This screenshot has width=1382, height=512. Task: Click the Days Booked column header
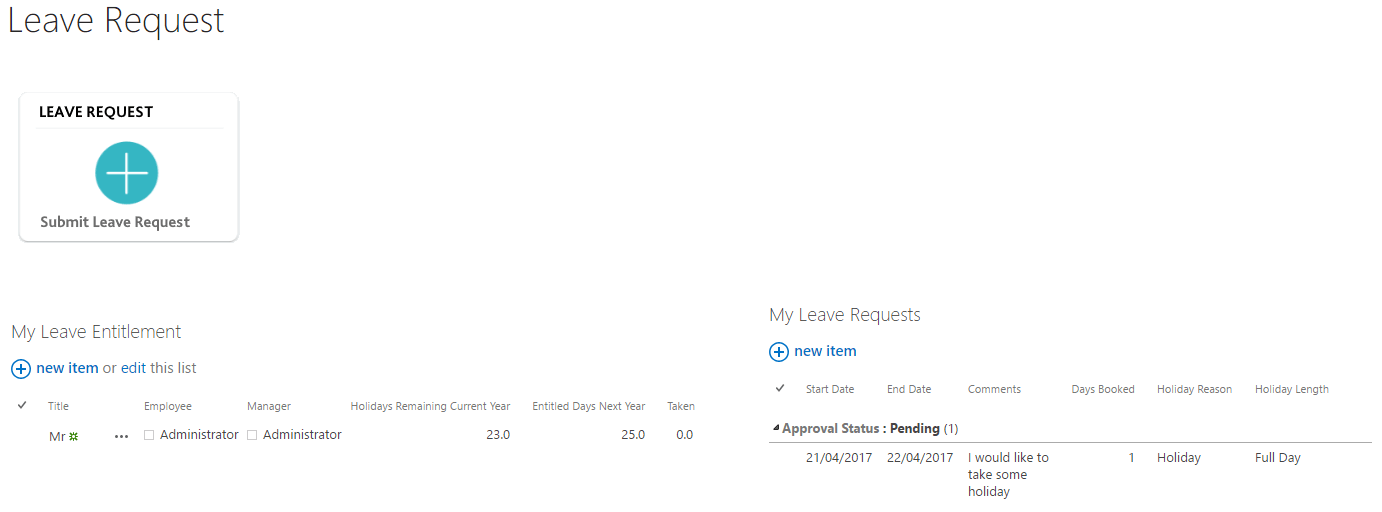[x=1102, y=389]
